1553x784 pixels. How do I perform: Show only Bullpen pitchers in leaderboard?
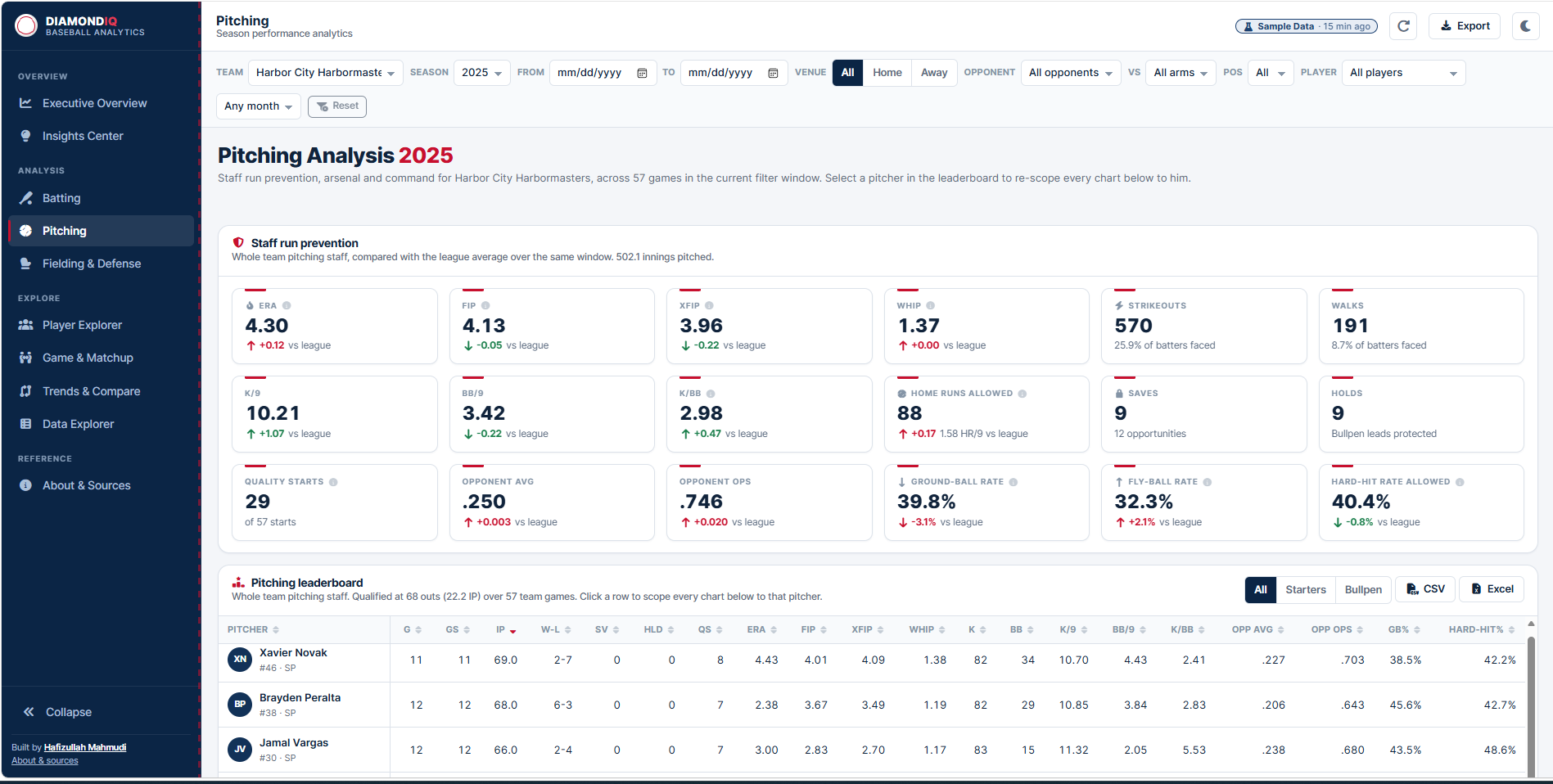1363,589
